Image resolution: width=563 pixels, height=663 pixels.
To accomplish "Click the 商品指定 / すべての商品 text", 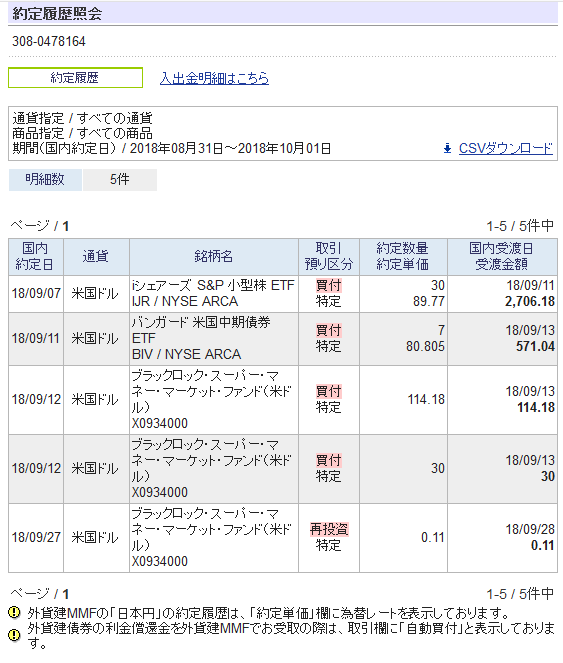I will pos(82,133).
